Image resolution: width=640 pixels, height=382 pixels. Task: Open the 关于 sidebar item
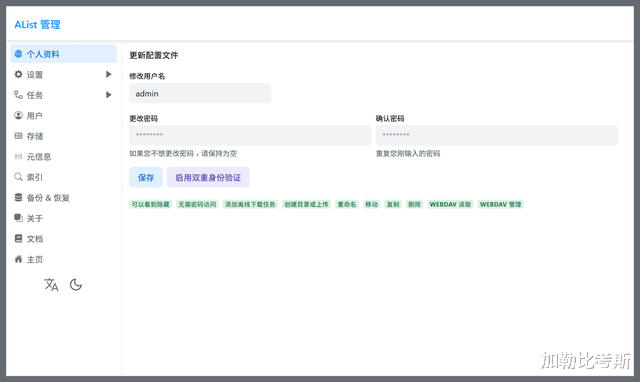pos(63,218)
